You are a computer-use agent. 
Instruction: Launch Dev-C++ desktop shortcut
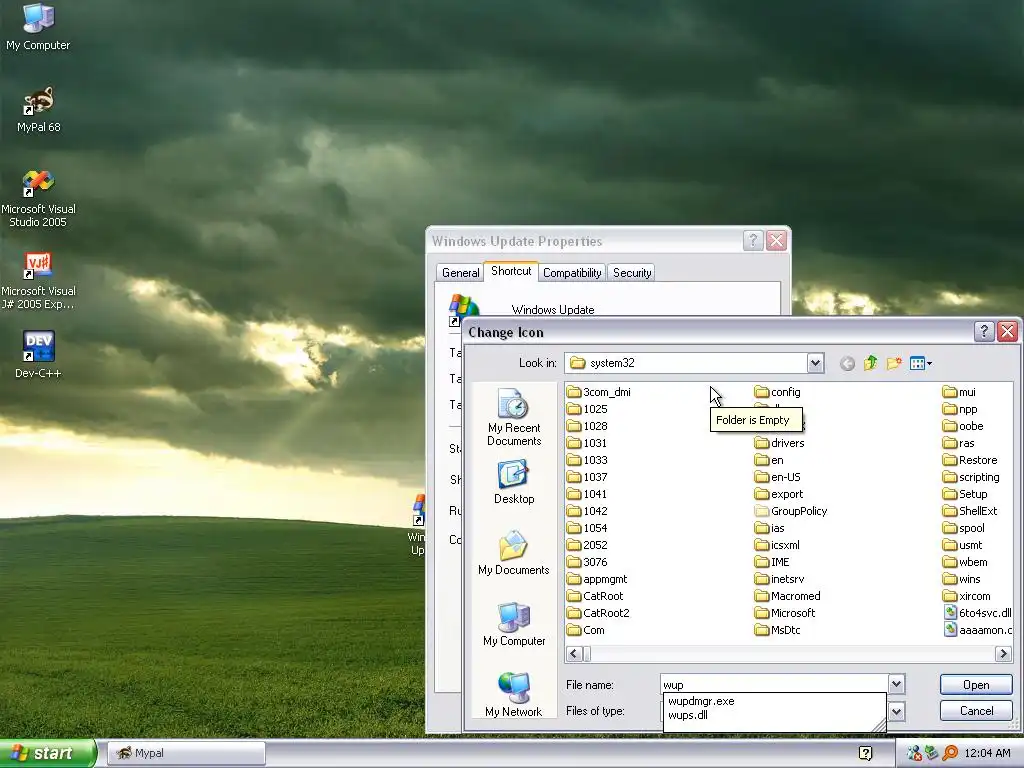click(x=38, y=355)
